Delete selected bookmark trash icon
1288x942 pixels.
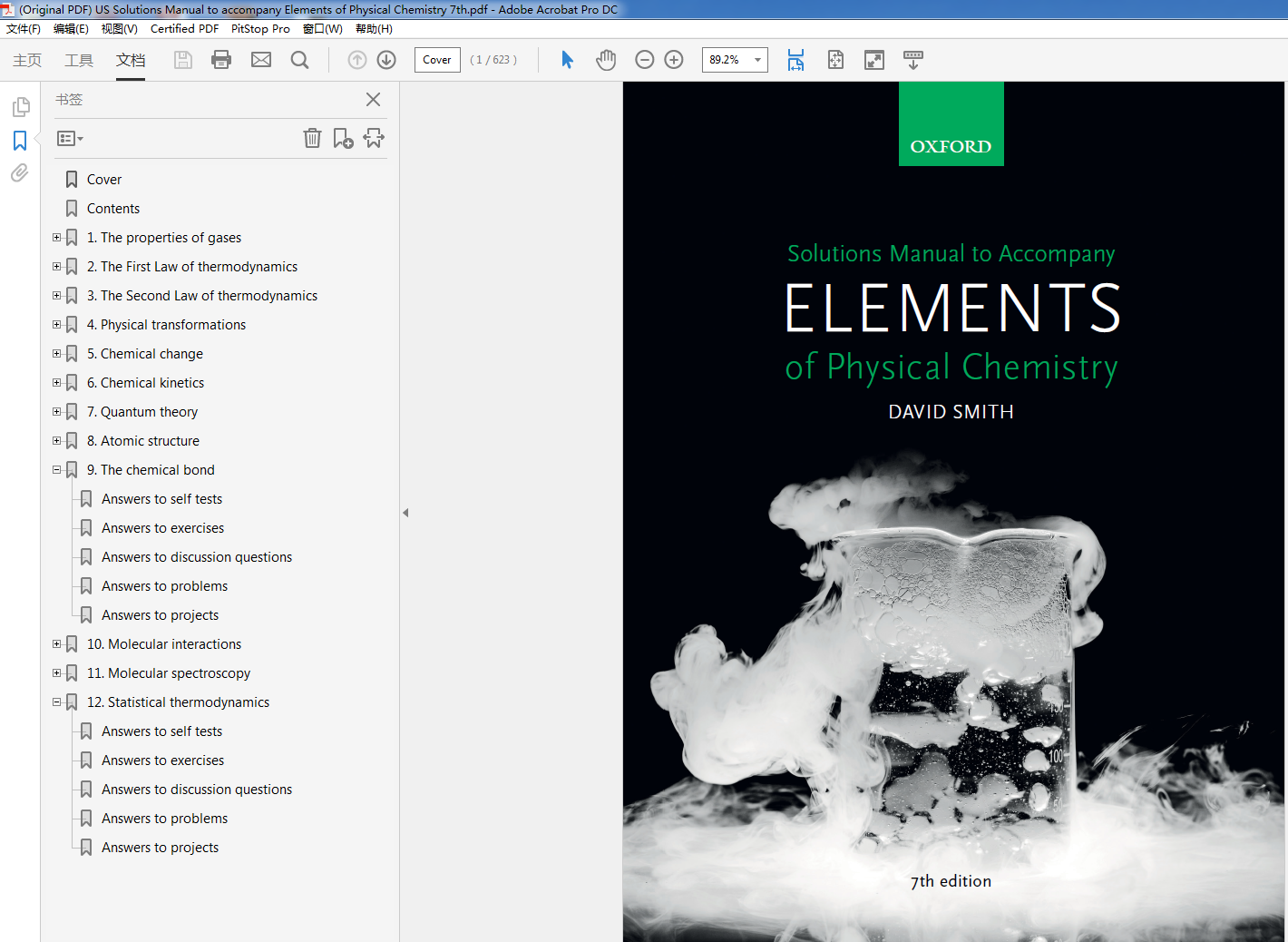pos(312,138)
